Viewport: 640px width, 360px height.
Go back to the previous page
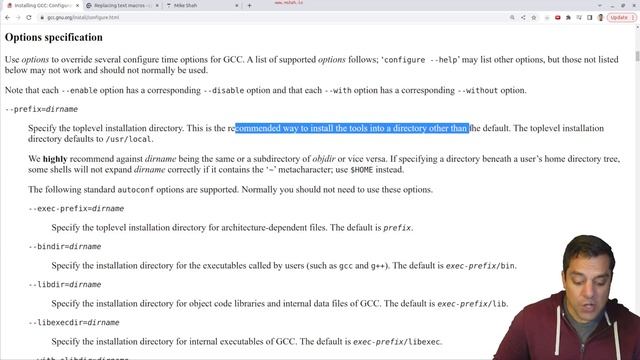[7, 18]
